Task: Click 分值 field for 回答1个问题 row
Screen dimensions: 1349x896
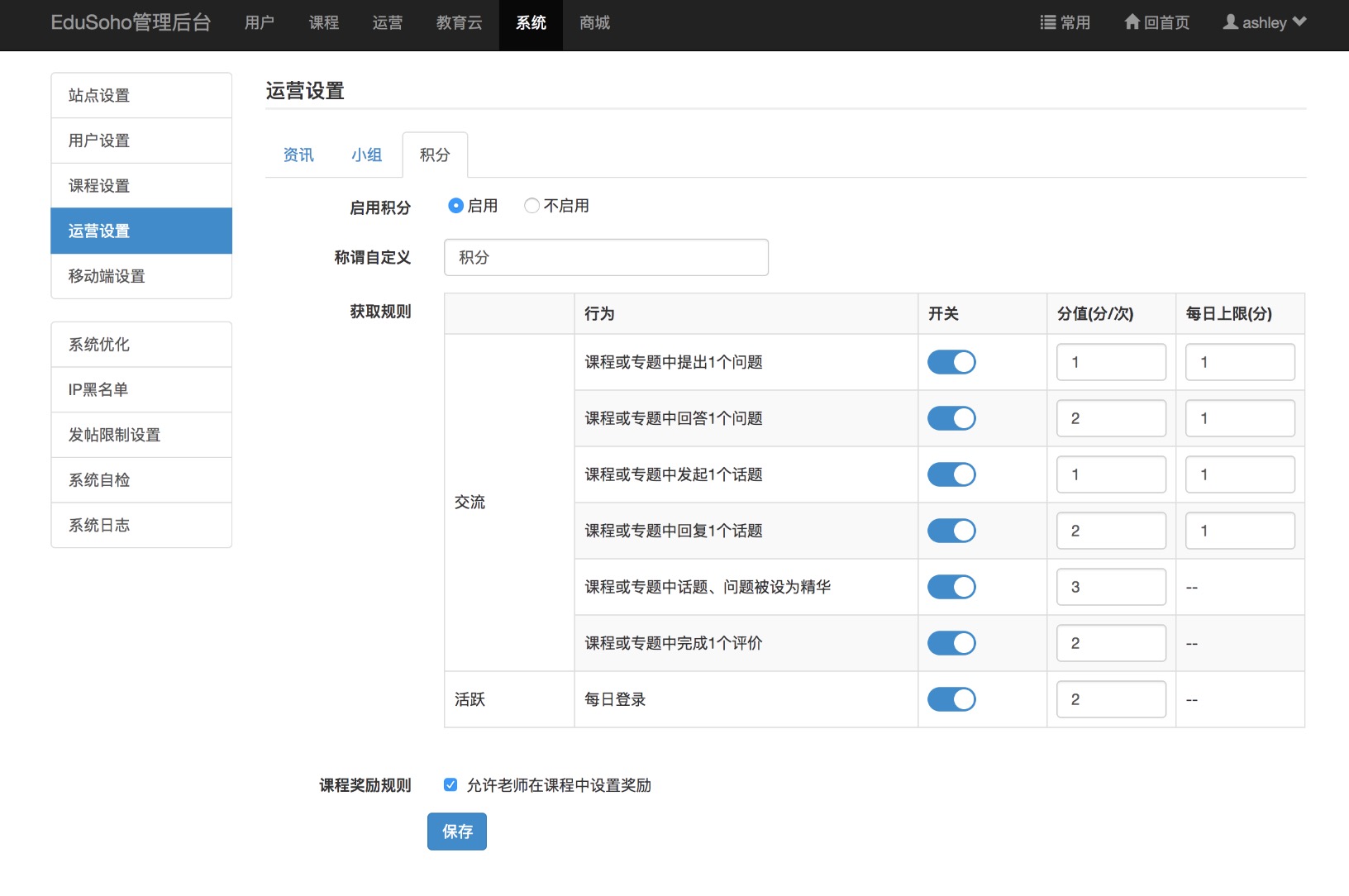Action: point(1111,418)
